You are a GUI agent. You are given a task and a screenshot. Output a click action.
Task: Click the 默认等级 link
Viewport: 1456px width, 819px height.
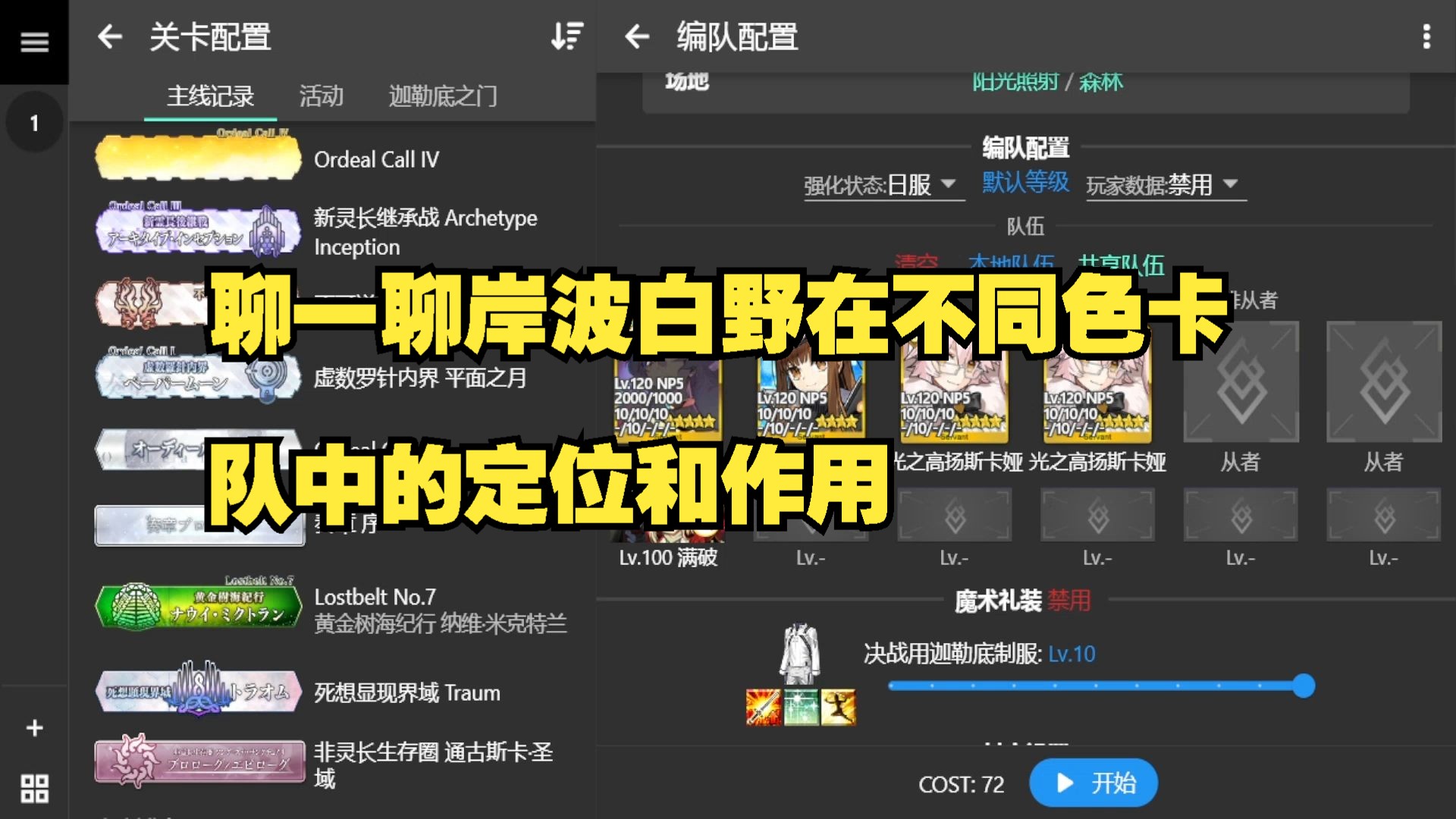[x=1025, y=182]
